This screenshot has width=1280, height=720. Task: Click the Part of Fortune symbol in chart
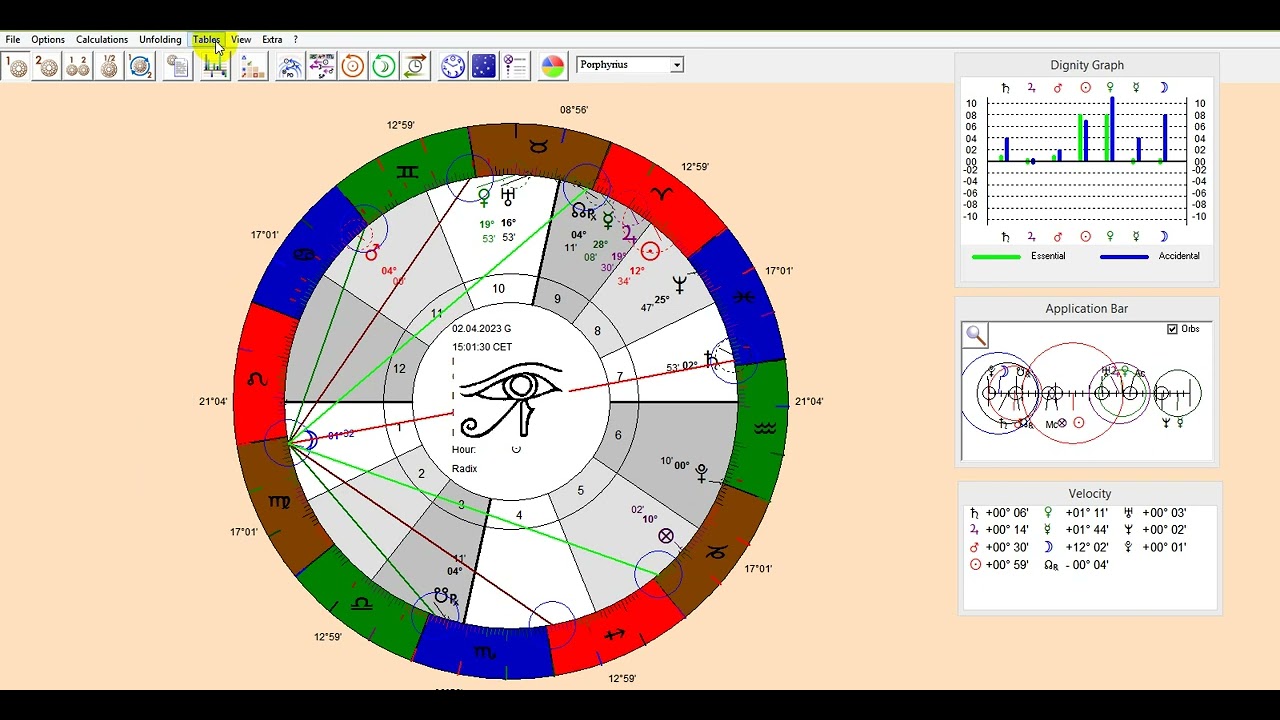point(666,537)
